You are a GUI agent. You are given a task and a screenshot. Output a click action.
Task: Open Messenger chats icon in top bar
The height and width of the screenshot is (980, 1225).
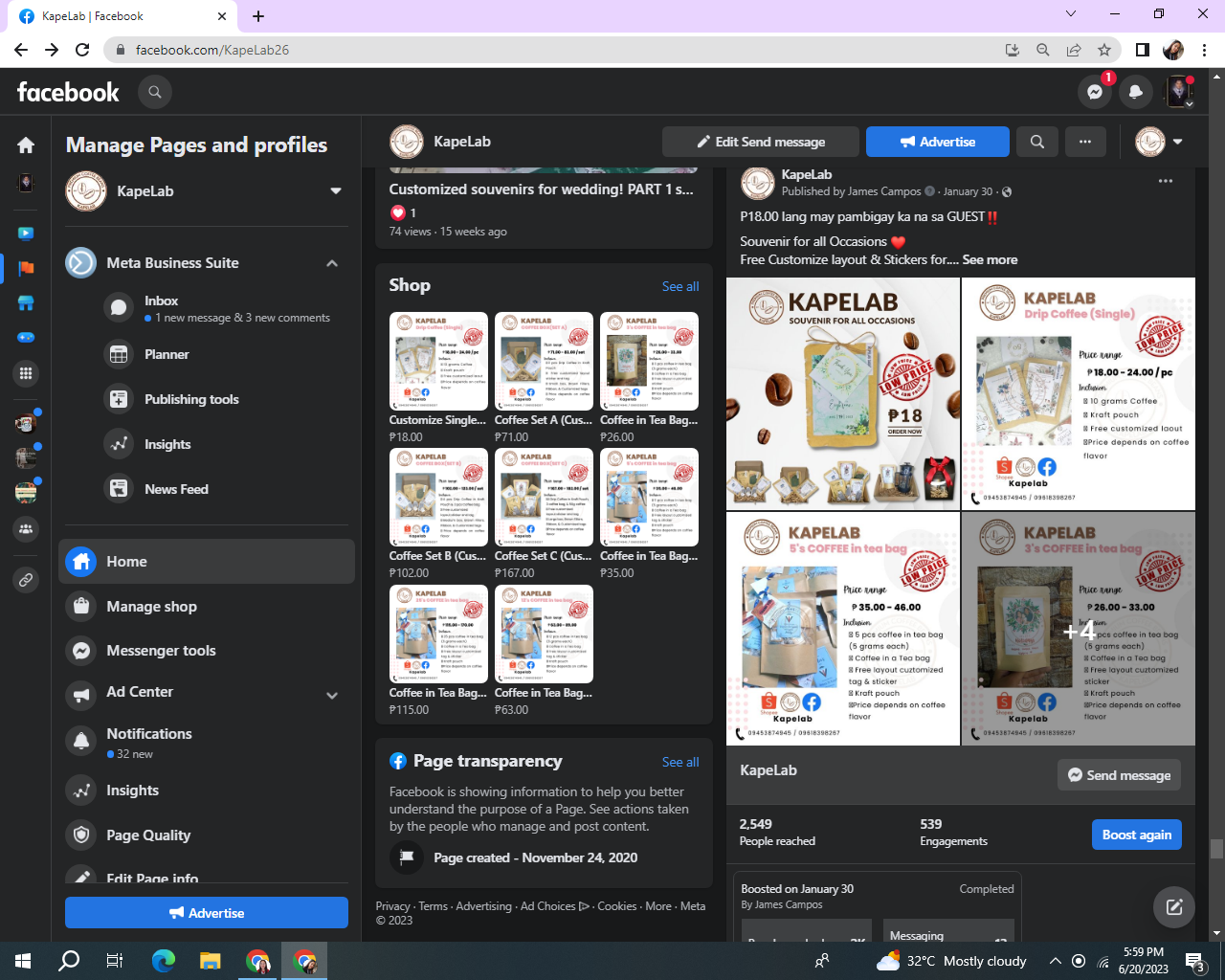click(x=1095, y=92)
